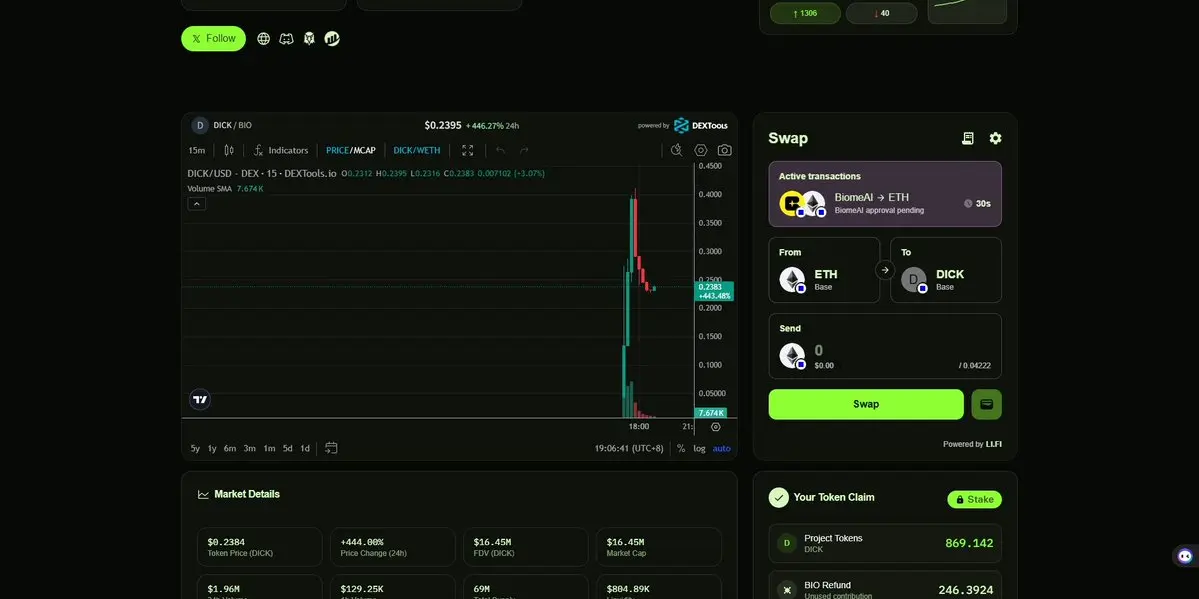The width and height of the screenshot is (1199, 599).
Task: Open the quick search icon in chart toolbar
Action: click(677, 150)
